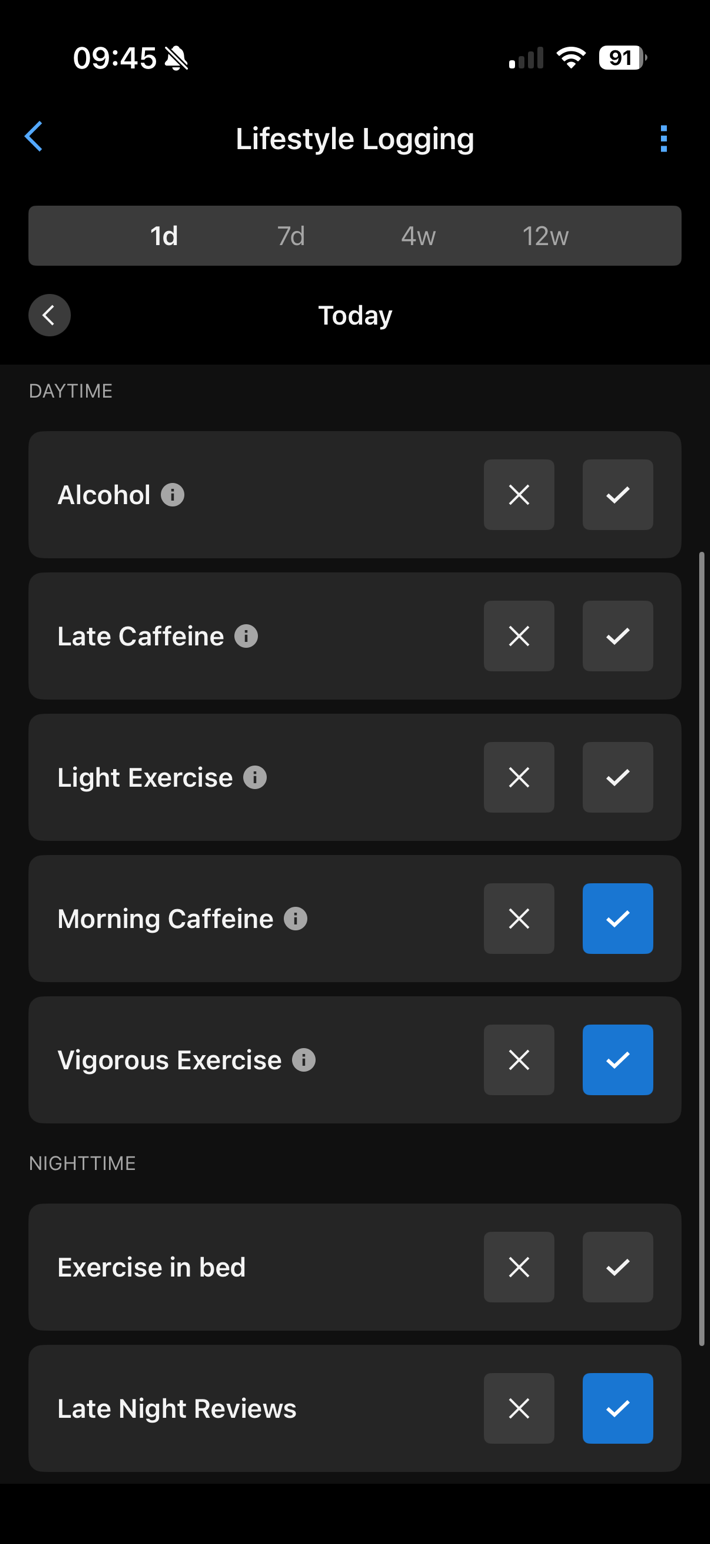Viewport: 710px width, 1544px height.
Task: Open the three-dot more options menu
Action: pos(664,139)
